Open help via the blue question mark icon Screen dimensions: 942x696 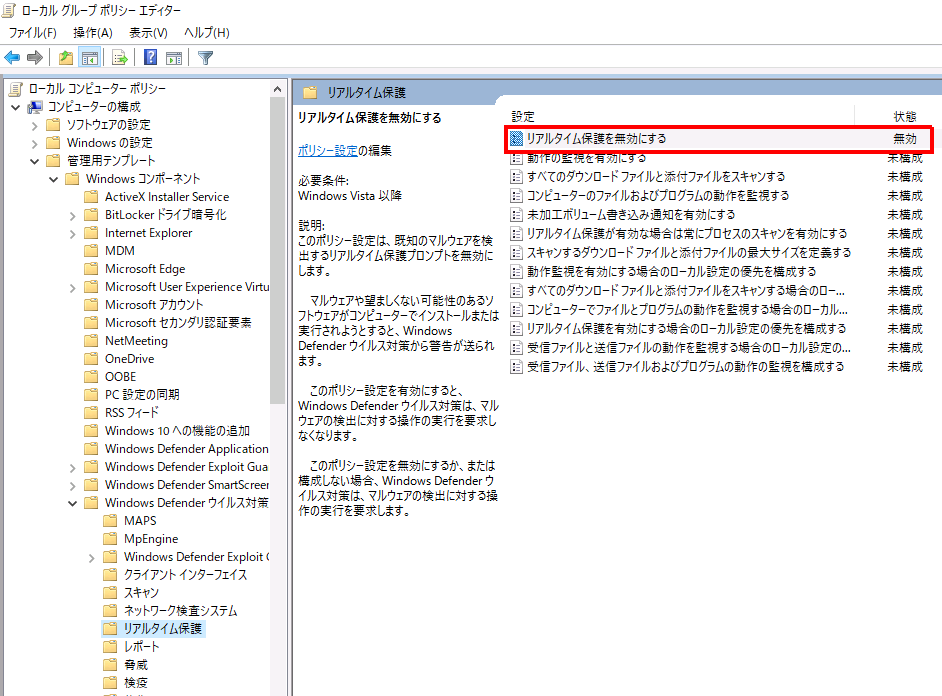point(151,57)
